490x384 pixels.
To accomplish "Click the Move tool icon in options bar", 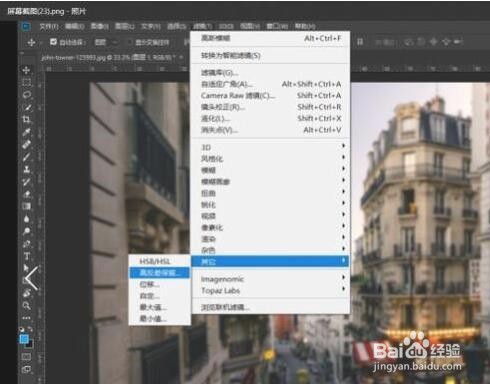I will click(31, 42).
